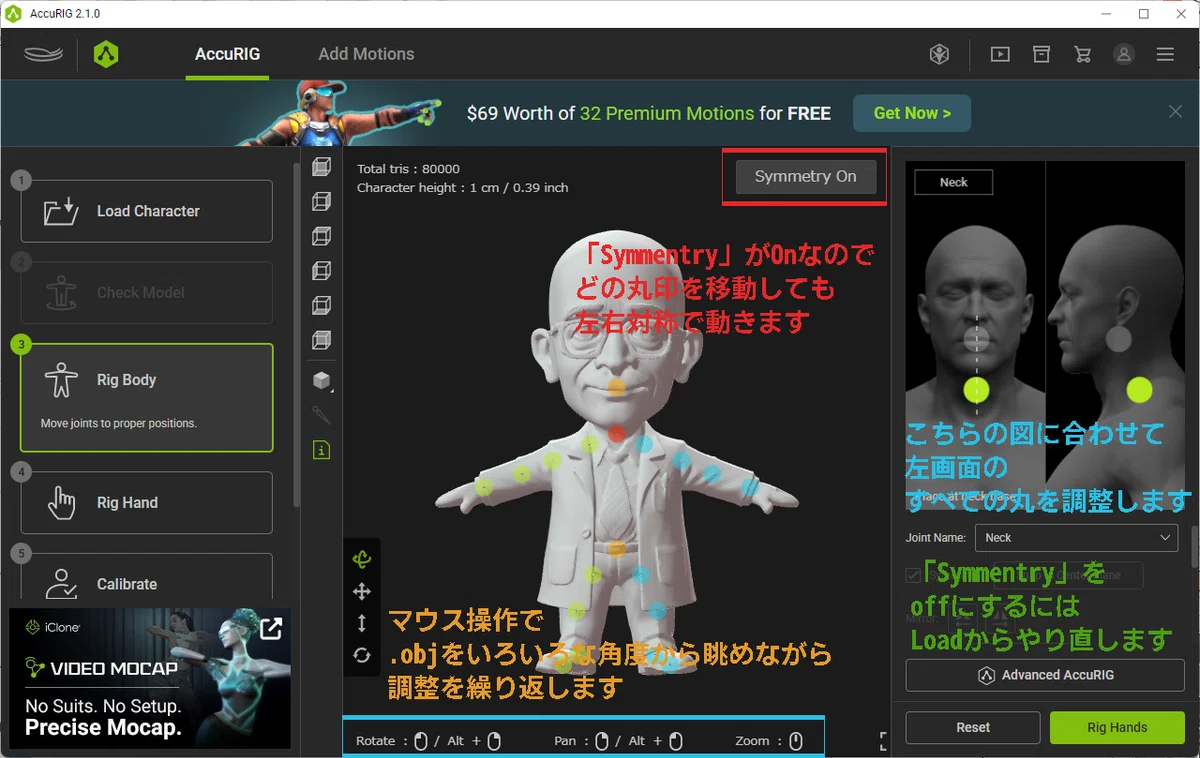Go to step 1 Load Character
The width and height of the screenshot is (1200, 758).
coord(146,211)
